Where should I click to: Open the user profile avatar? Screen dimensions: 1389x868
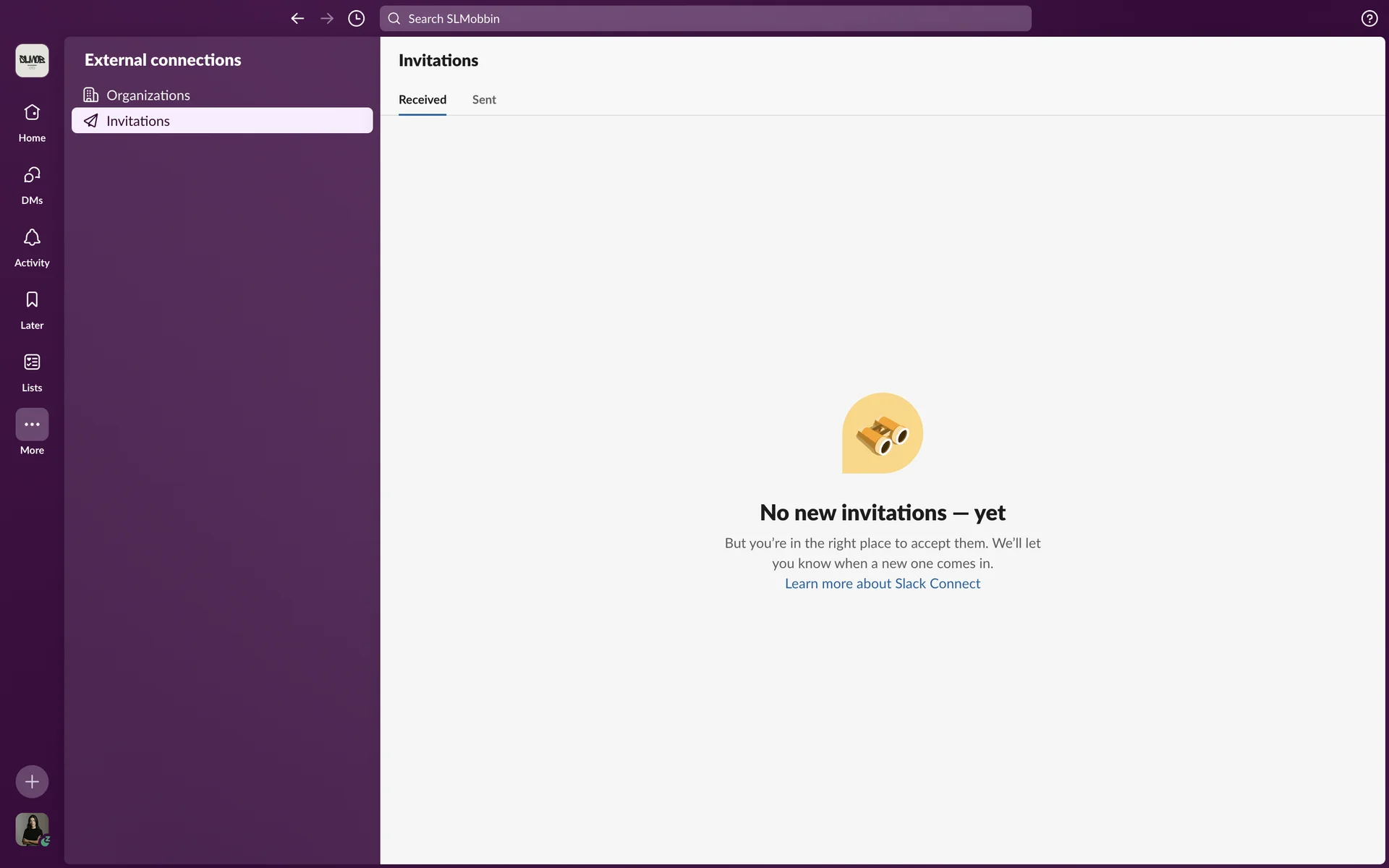32,829
